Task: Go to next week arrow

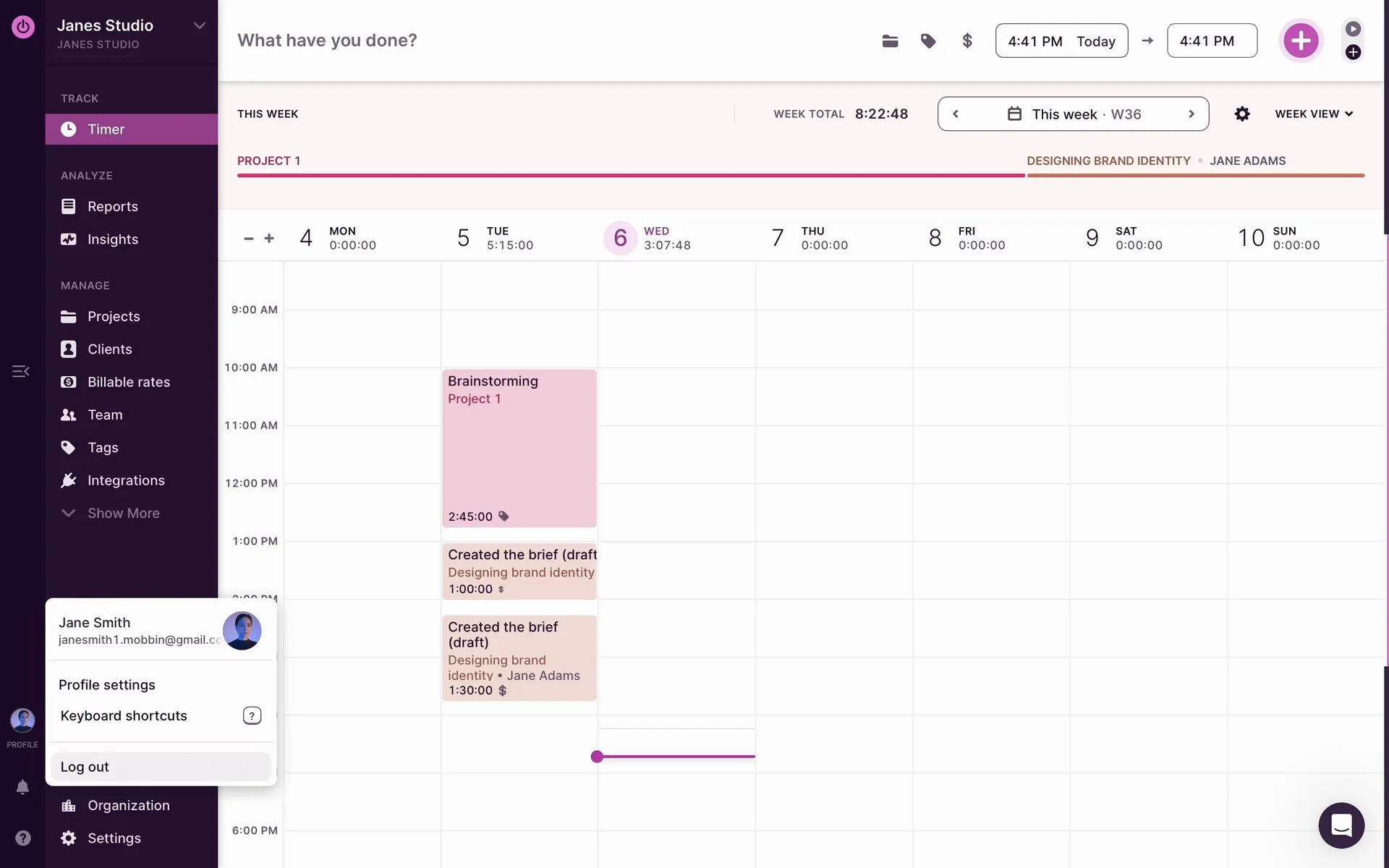Action: (x=1191, y=114)
